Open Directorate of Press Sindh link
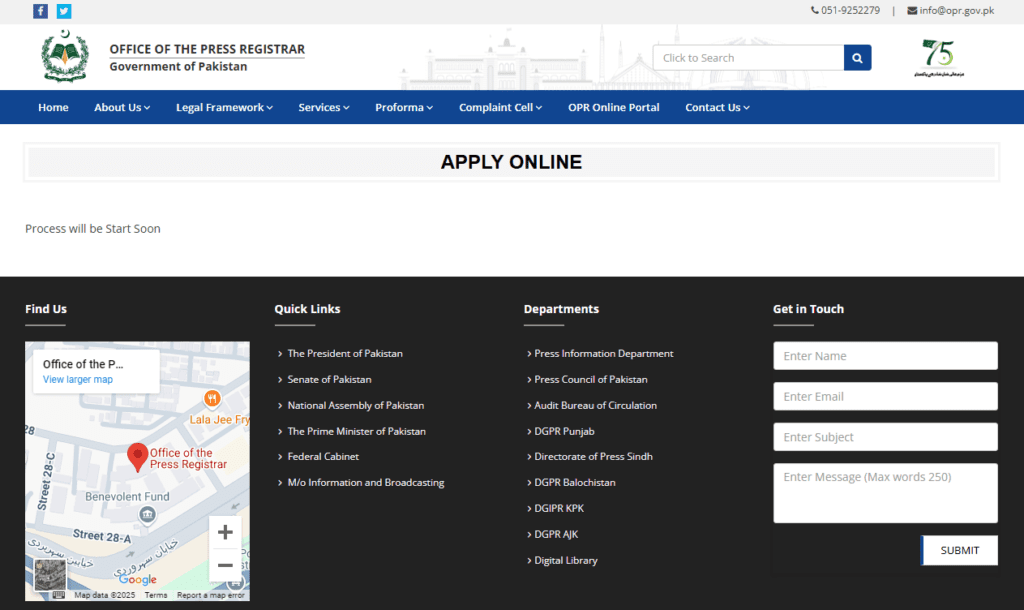Screen dimensions: 1024x610 click(x=594, y=457)
